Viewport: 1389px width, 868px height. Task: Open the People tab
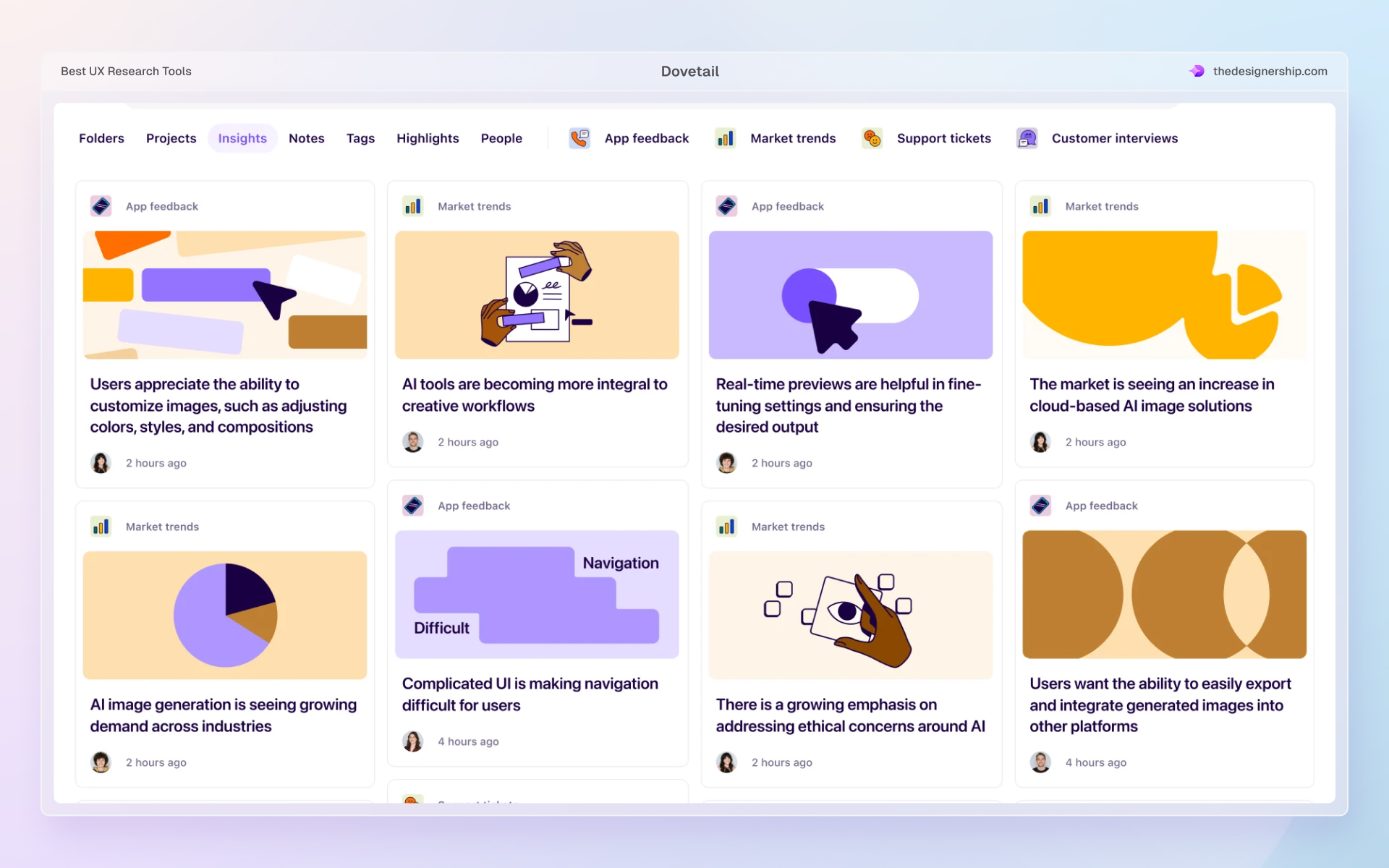click(501, 138)
